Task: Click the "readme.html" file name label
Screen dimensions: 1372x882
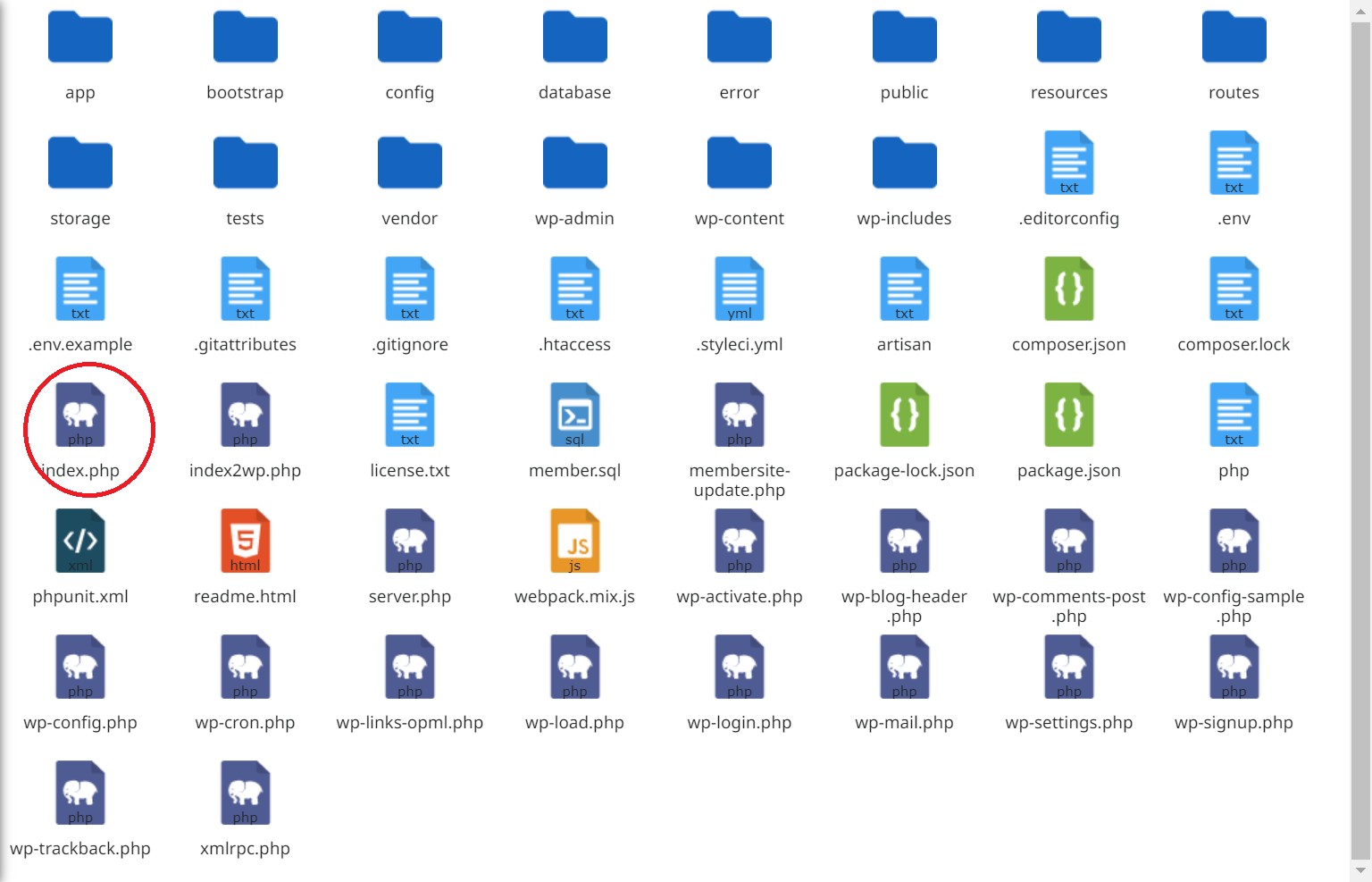Action: [x=245, y=596]
